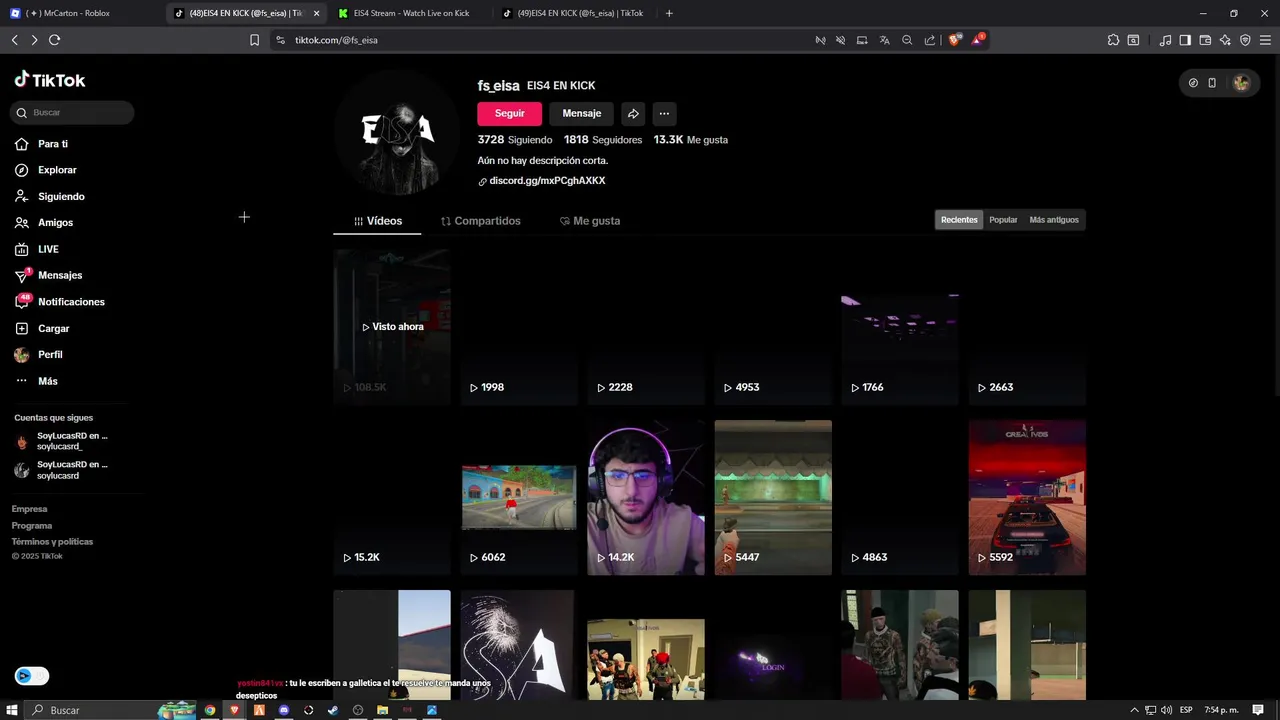Click the Buscar search field
Screen dimensions: 1280x720
click(72, 112)
